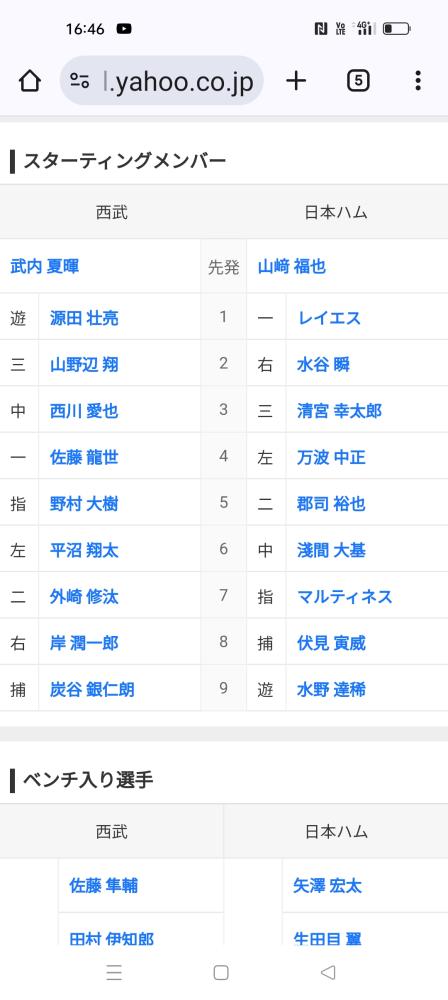Select 外崎 修汰 player link
Screen dimensions: 448x1000
click(x=84, y=596)
